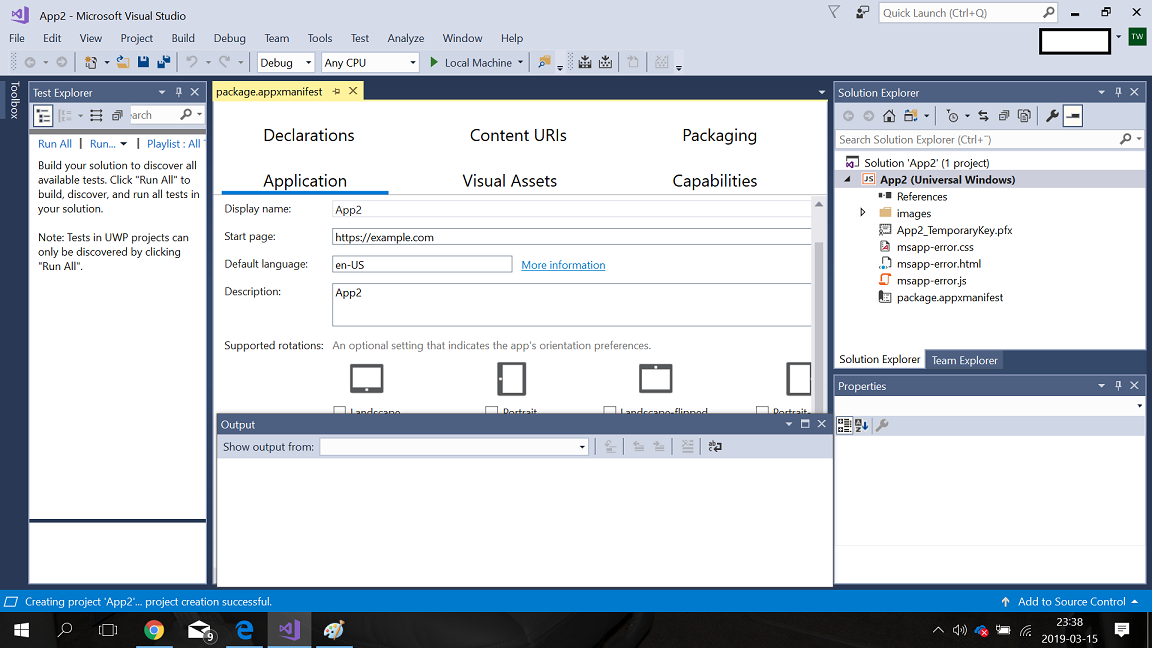1152x648 pixels.
Task: Click the feedback icon next to Quick Launch
Action: (x=862, y=12)
